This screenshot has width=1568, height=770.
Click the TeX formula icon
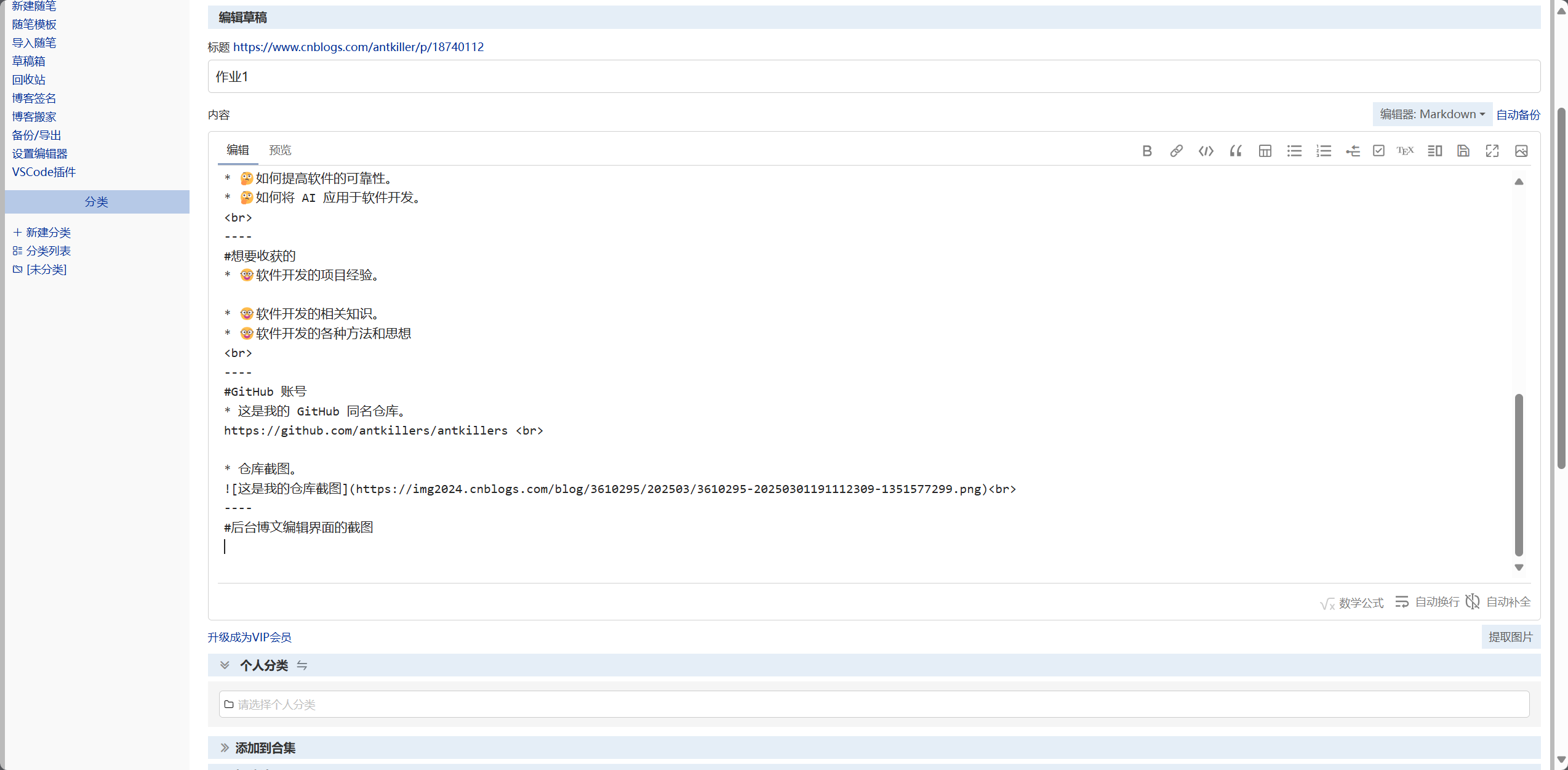pyautogui.click(x=1405, y=151)
